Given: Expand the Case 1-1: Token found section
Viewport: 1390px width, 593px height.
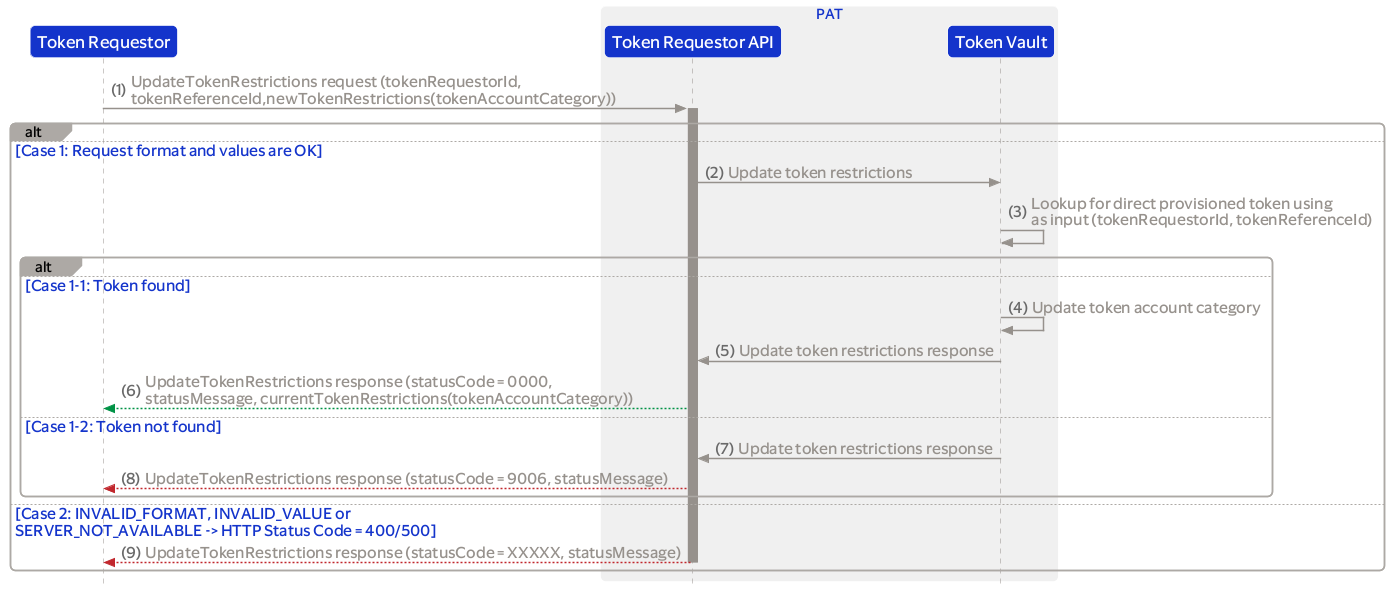Looking at the screenshot, I should 107,285.
